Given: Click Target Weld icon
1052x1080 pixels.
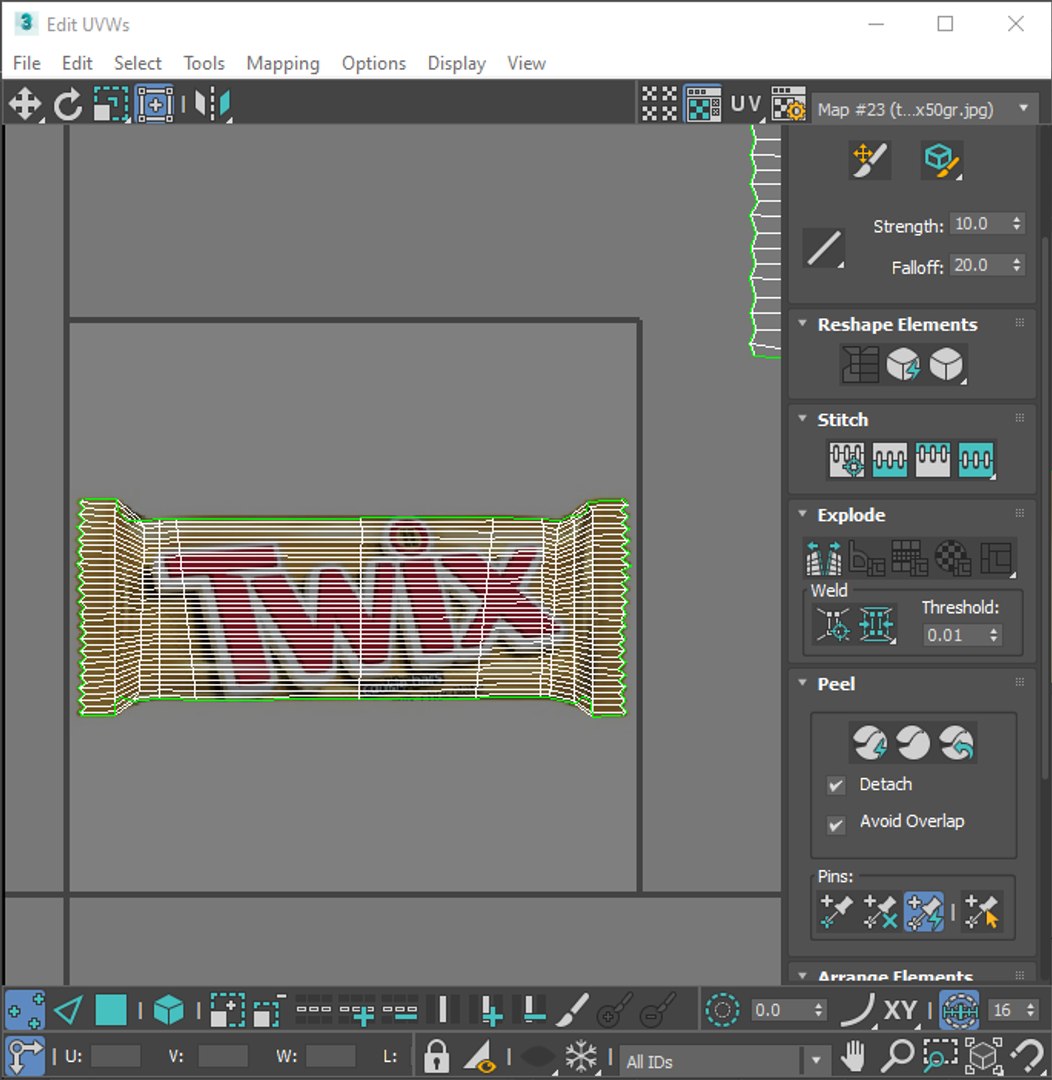Looking at the screenshot, I should point(833,625).
